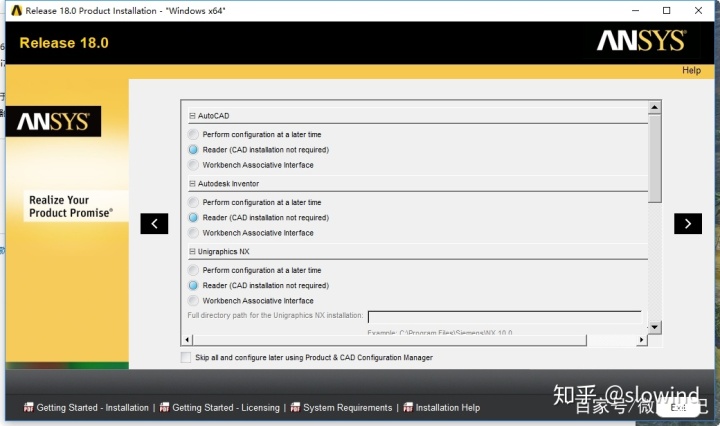Check Skip all and configure later checkbox
This screenshot has width=720, height=426.
click(186, 358)
